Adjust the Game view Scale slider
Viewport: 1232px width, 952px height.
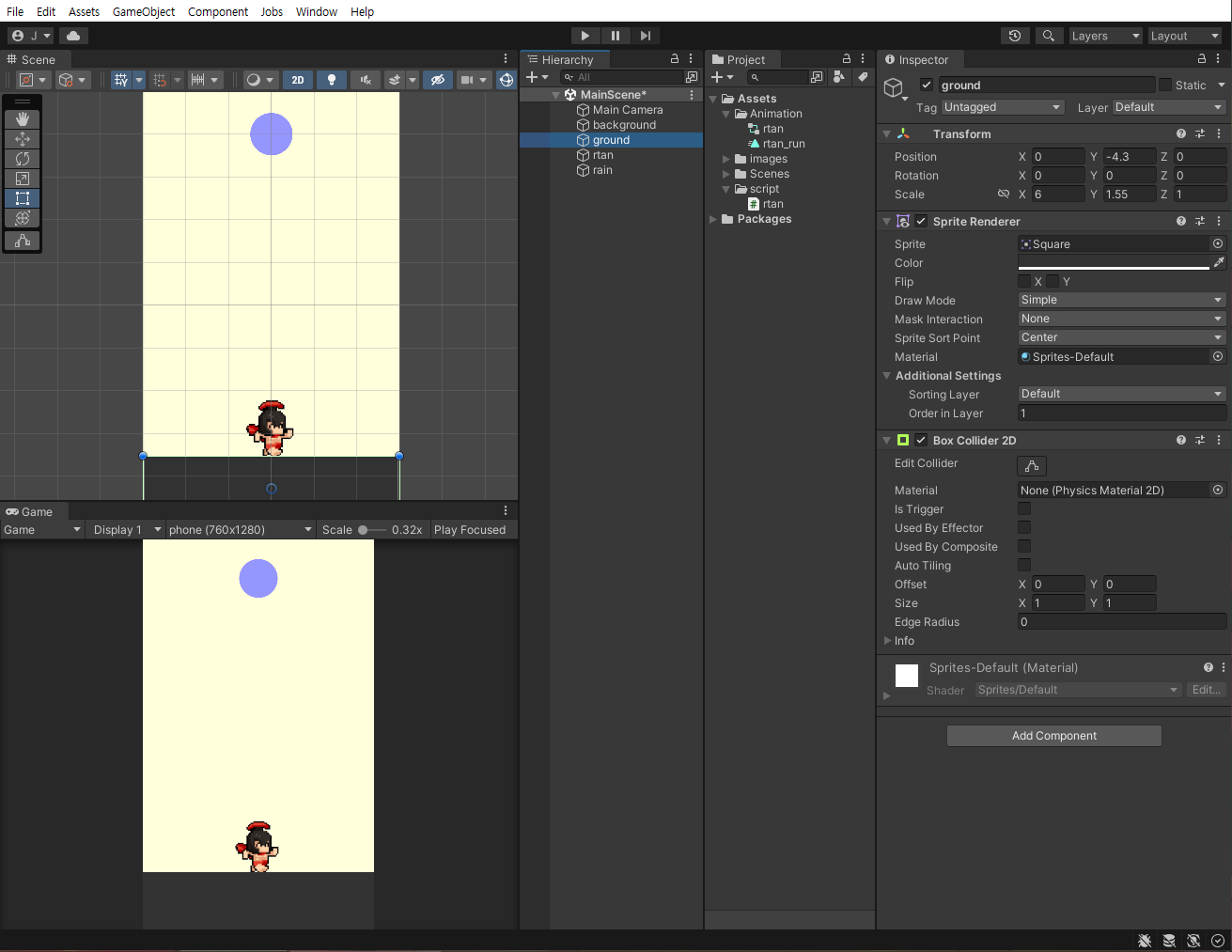tap(371, 529)
